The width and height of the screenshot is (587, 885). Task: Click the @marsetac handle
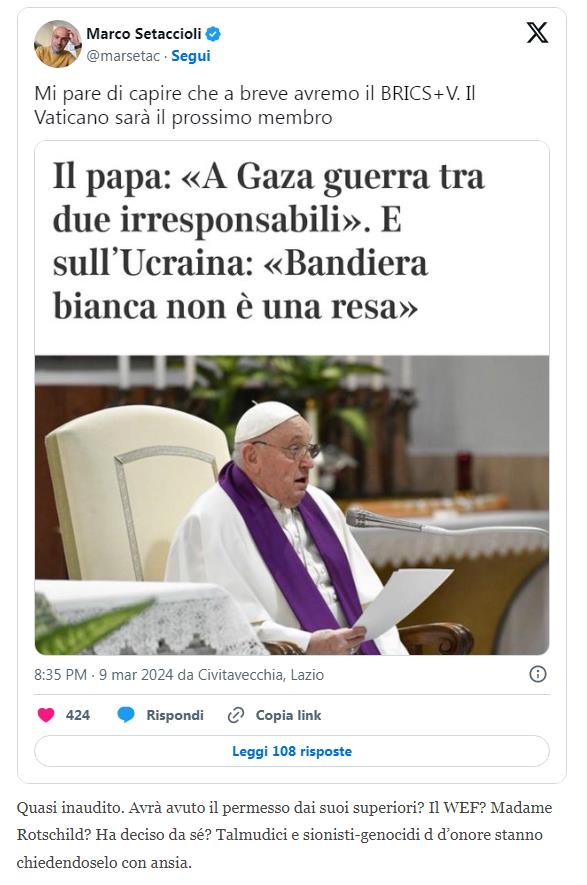pyautogui.click(x=123, y=56)
